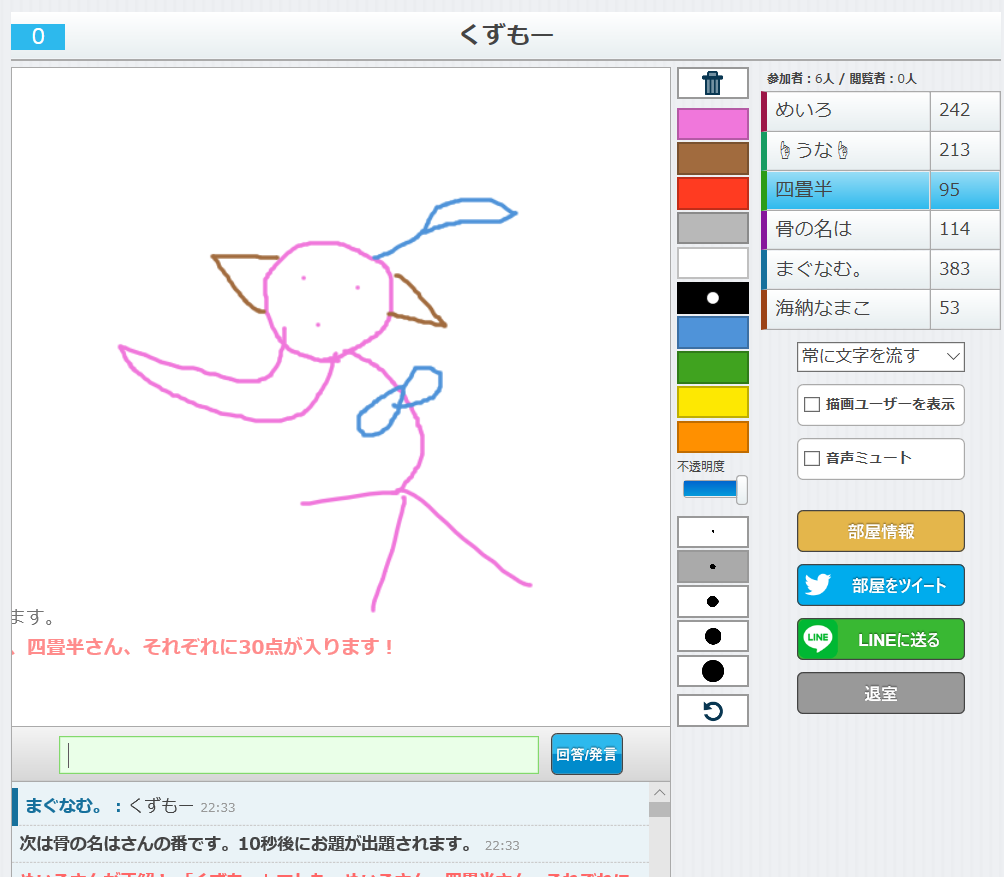
Task: Click the 不透明度 opacity slider
Action: coord(714,490)
